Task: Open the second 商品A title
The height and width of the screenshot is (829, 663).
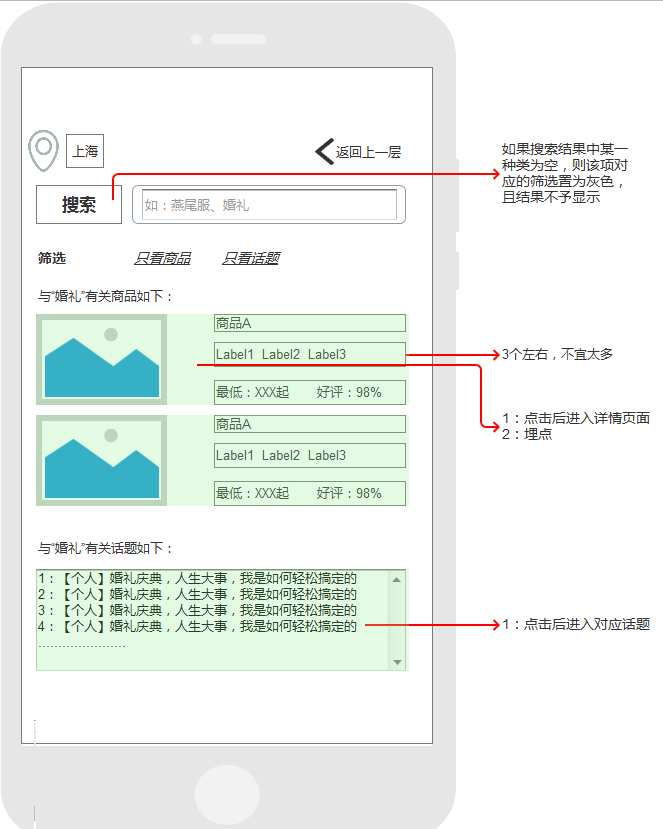Action: coord(309,424)
